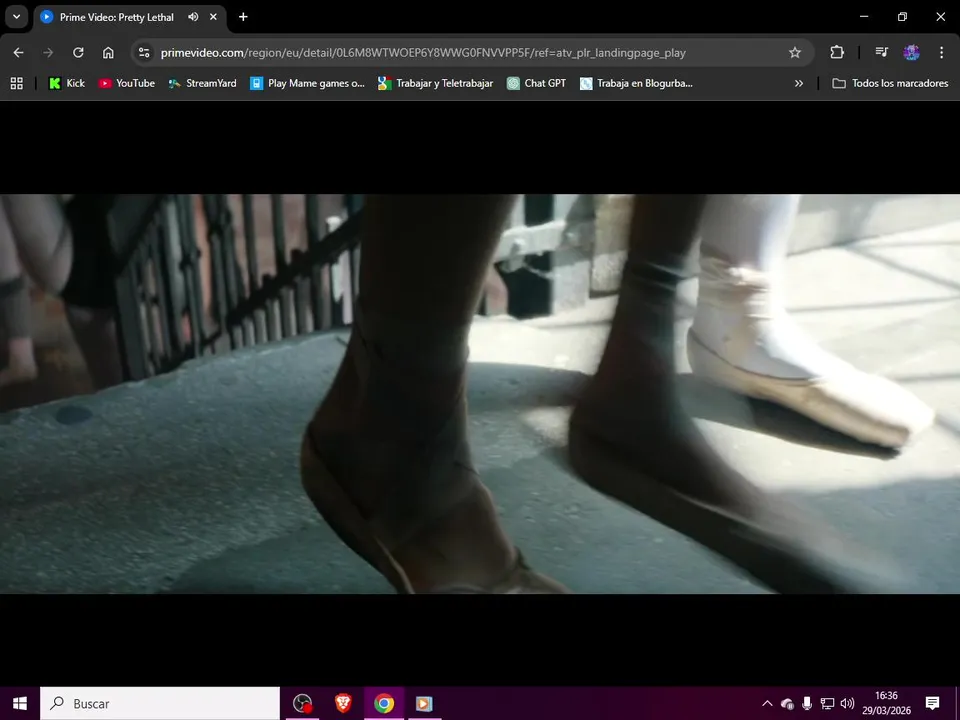Image resolution: width=960 pixels, height=720 pixels.
Task: Open the Windows Start menu
Action: pyautogui.click(x=20, y=703)
